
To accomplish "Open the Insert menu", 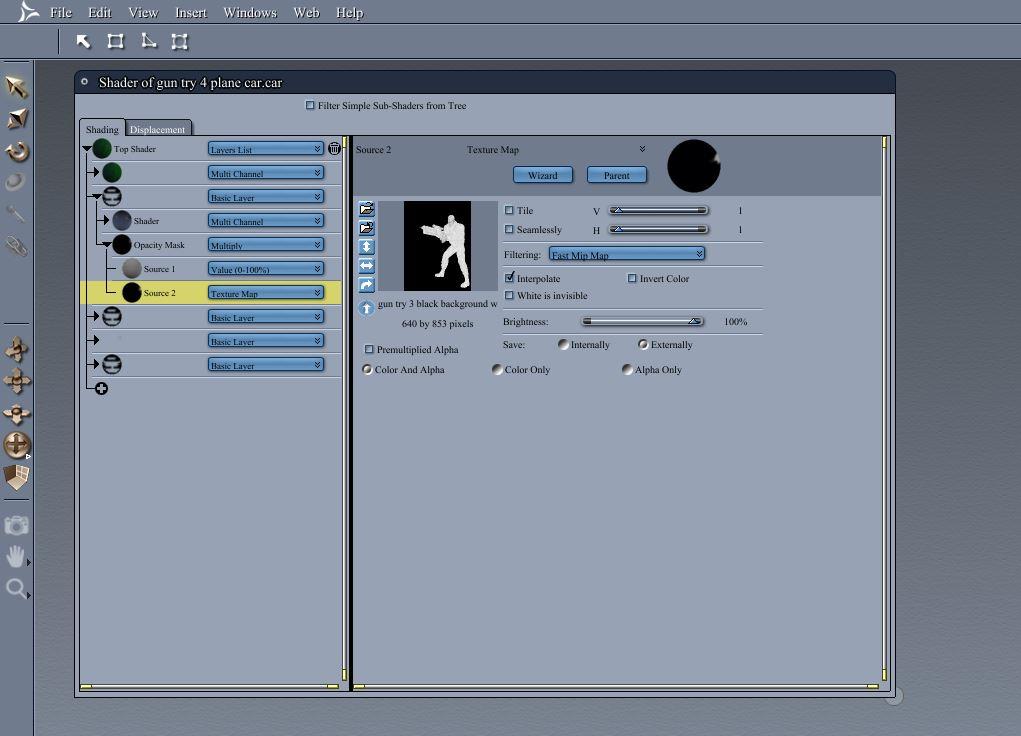I will tap(191, 12).
